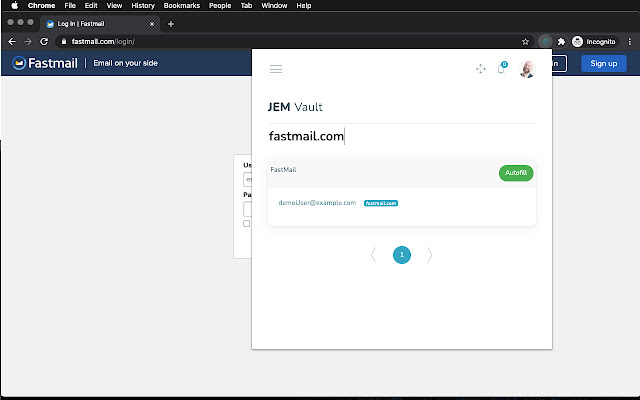The image size is (640, 400).
Task: Go to next page using right chevron
Action: pos(430,255)
